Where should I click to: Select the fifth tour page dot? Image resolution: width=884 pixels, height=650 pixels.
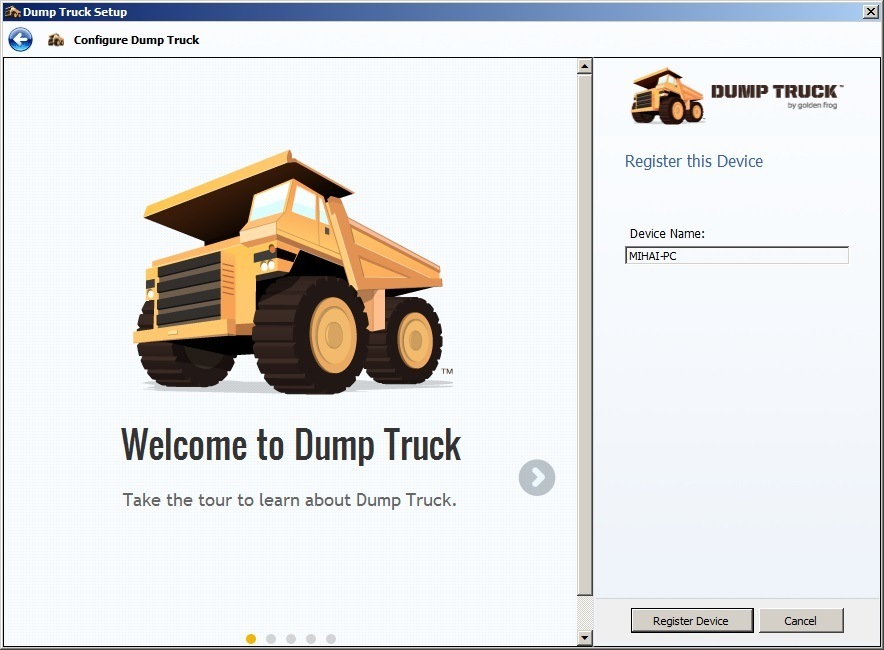[331, 639]
